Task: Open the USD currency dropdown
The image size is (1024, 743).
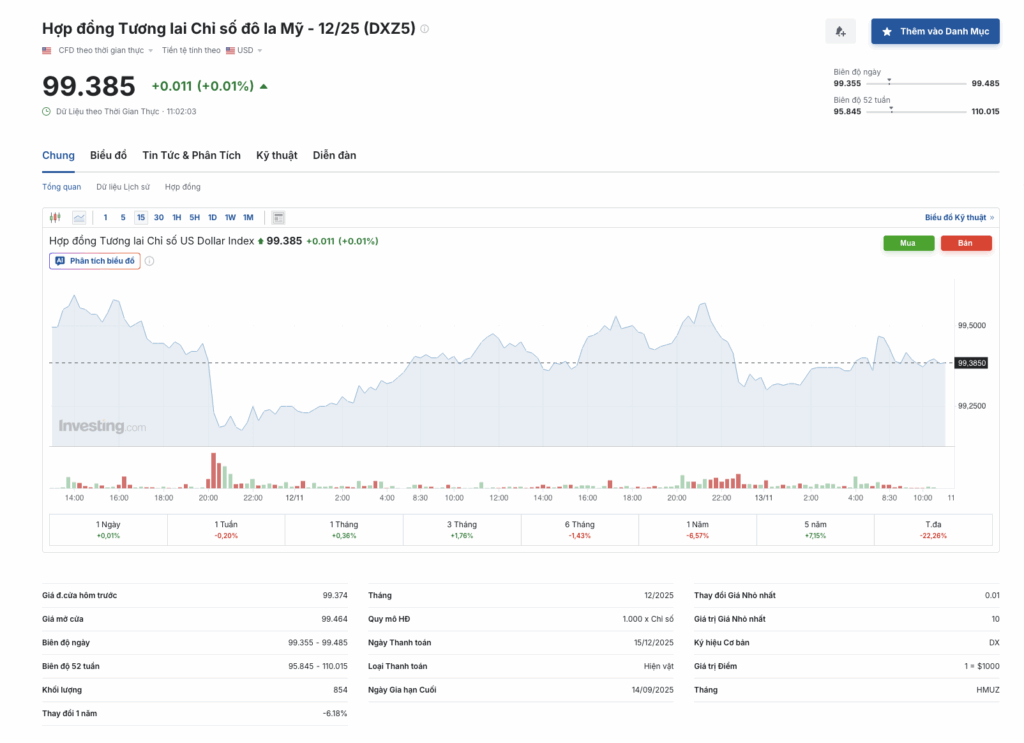Action: 244,50
